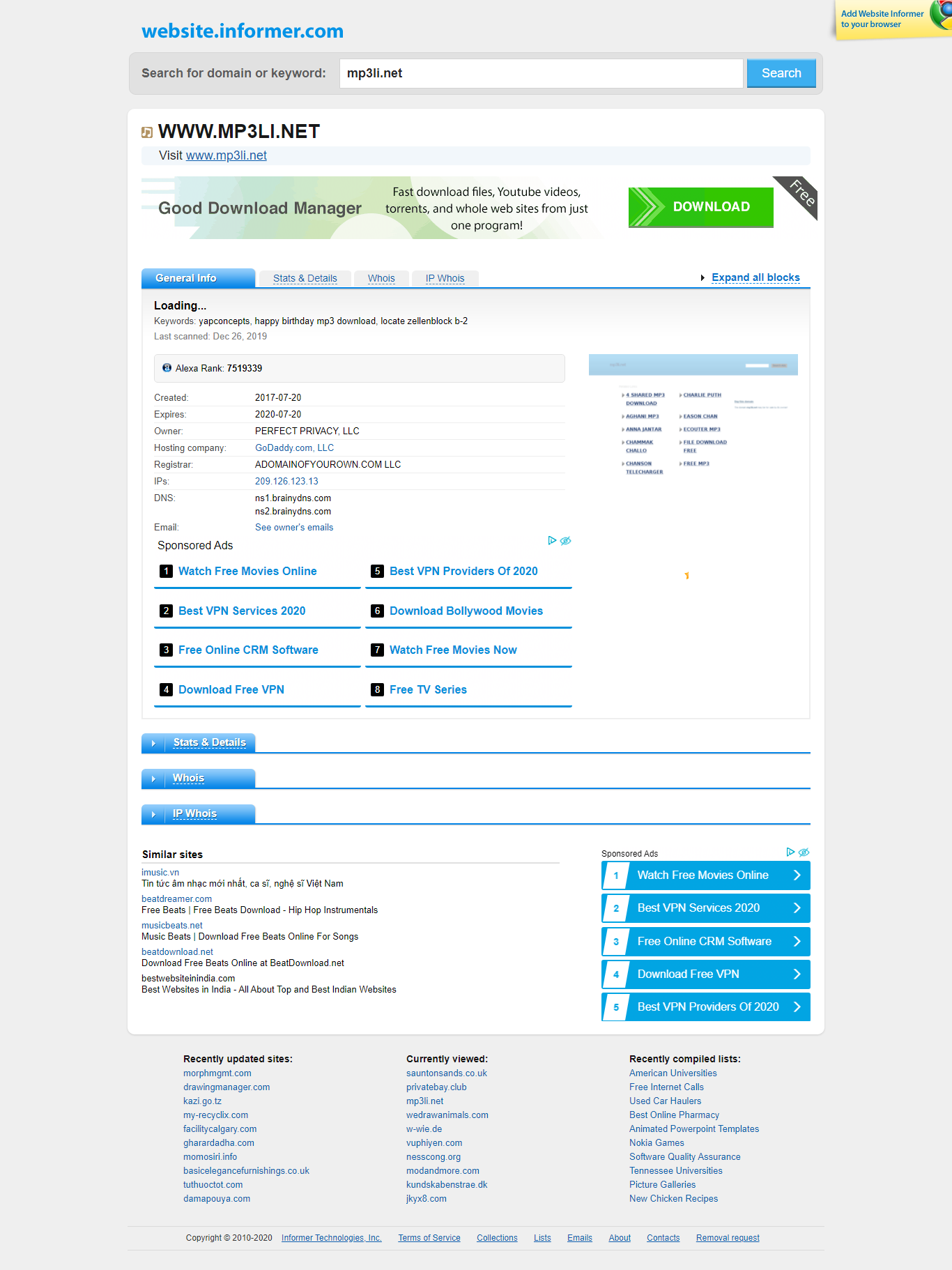This screenshot has width=952, height=1270.
Task: Switch to the Whois tab
Action: [381, 279]
